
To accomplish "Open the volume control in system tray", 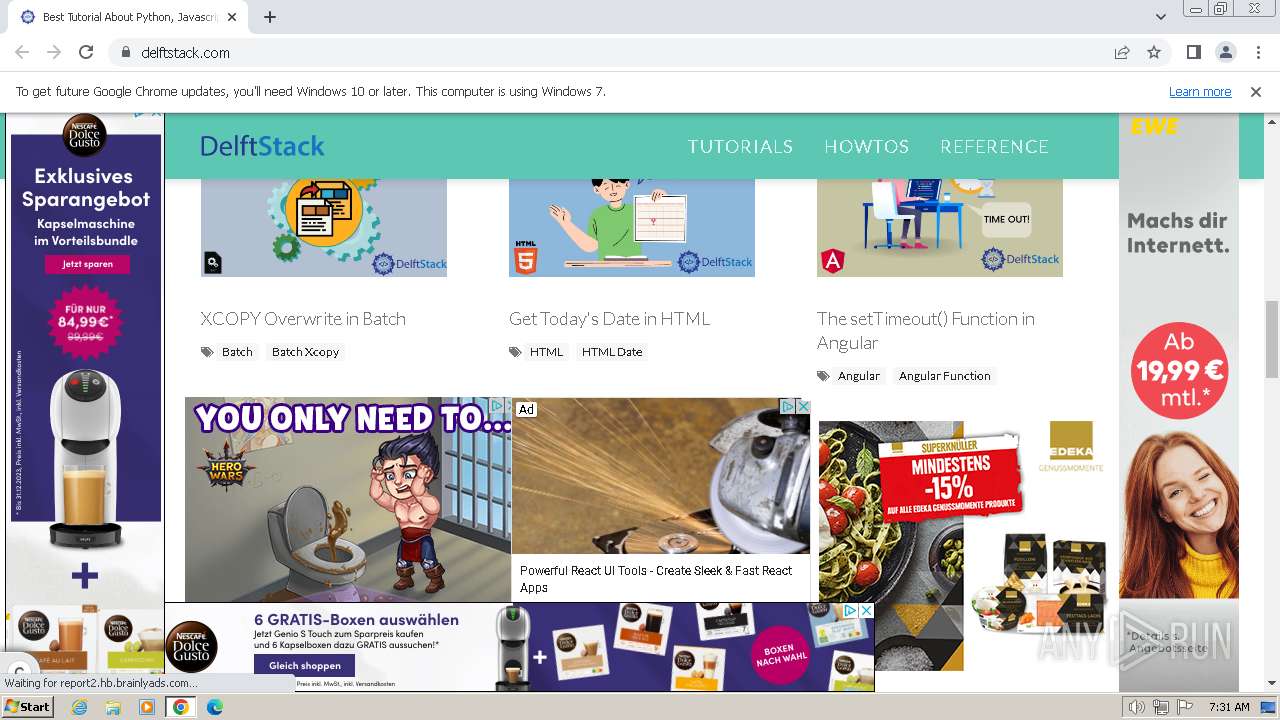I will (1136, 707).
